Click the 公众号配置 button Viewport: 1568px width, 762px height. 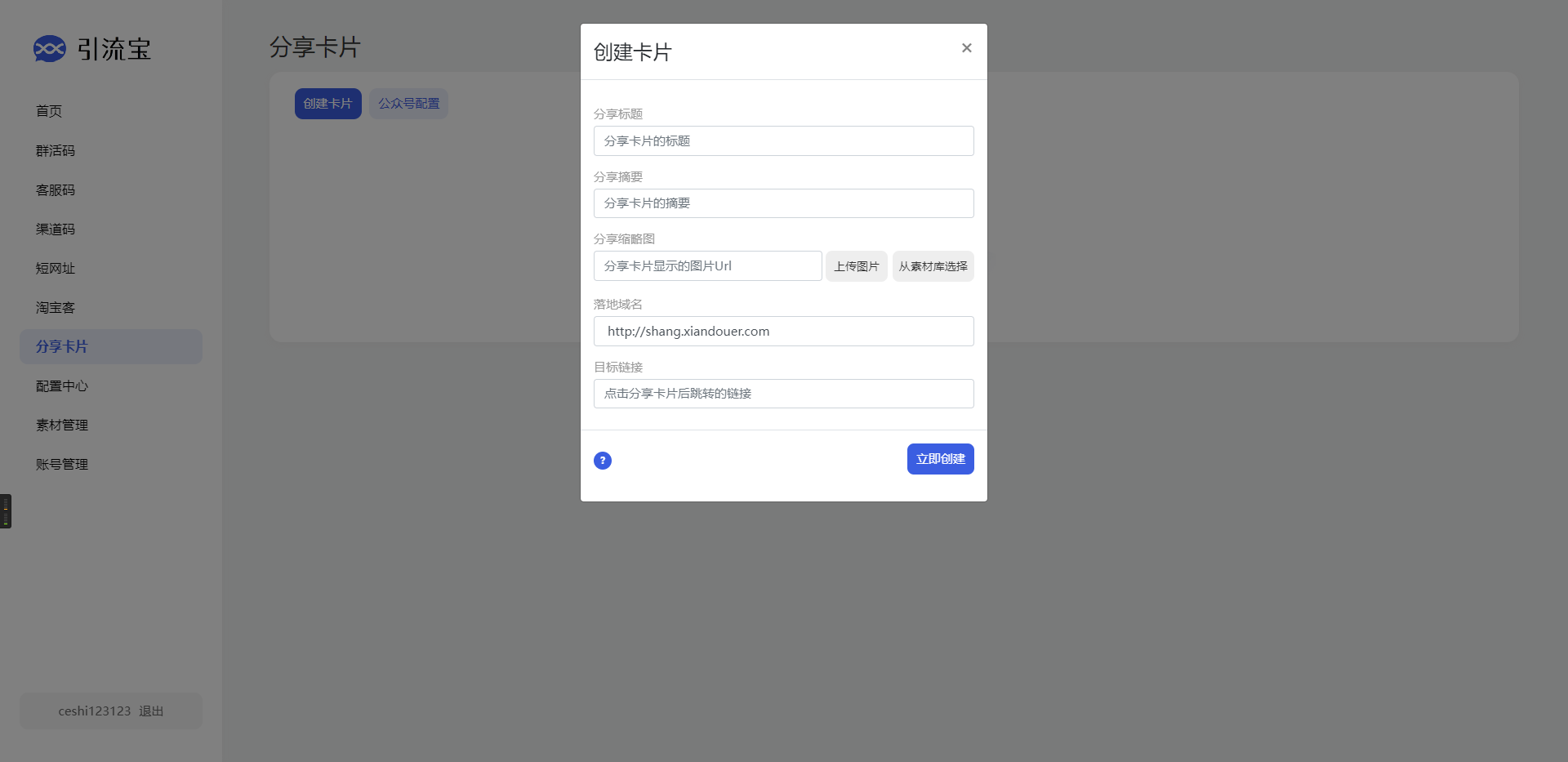click(x=408, y=104)
